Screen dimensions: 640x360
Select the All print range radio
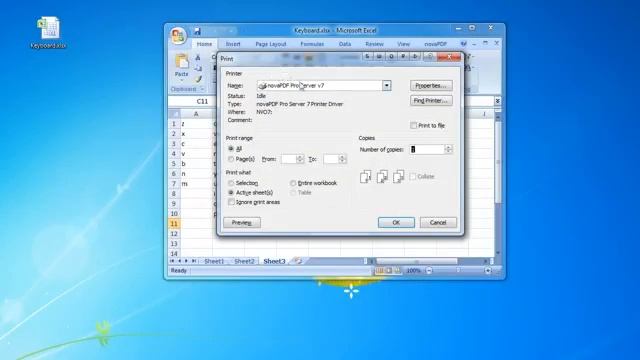point(231,149)
